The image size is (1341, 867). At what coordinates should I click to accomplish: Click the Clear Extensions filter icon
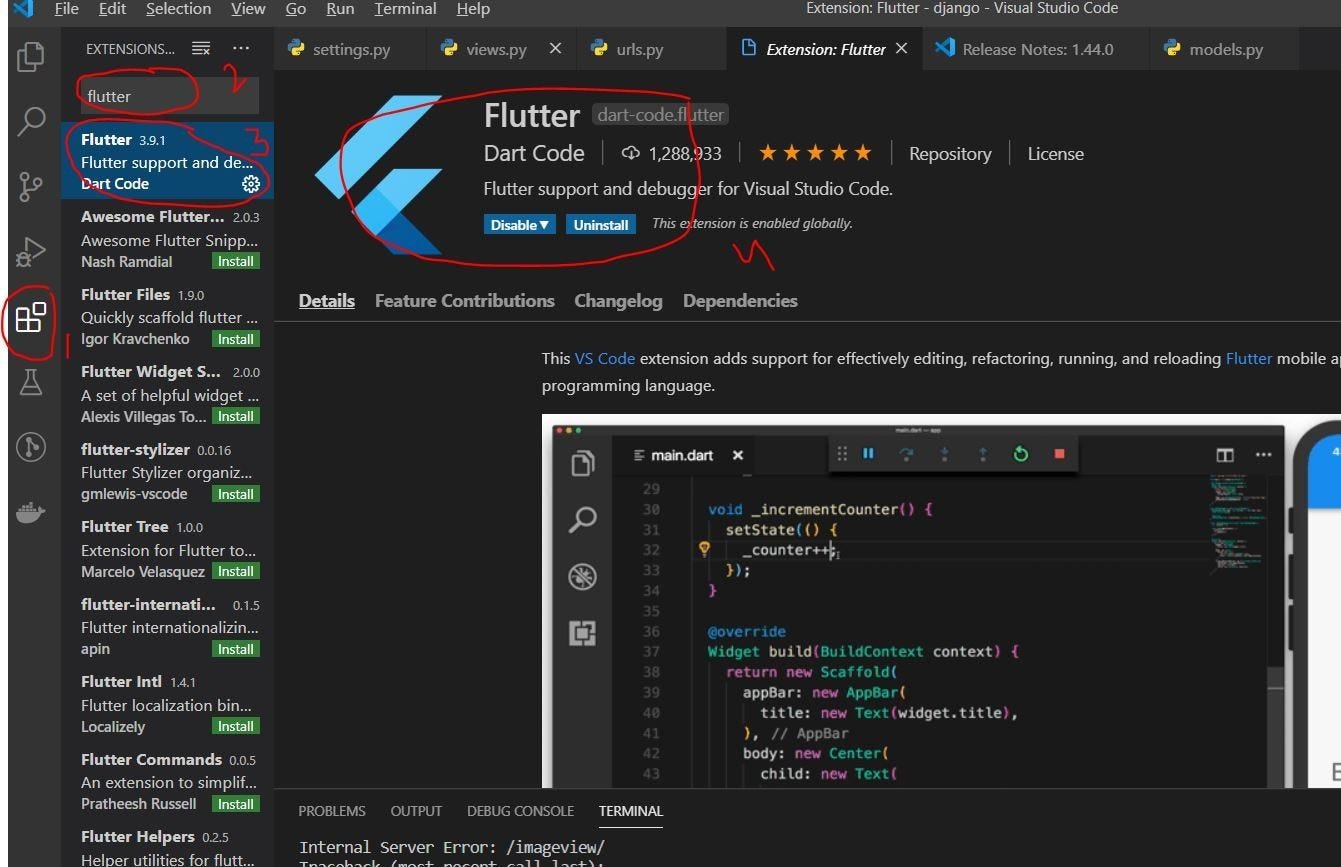click(201, 48)
